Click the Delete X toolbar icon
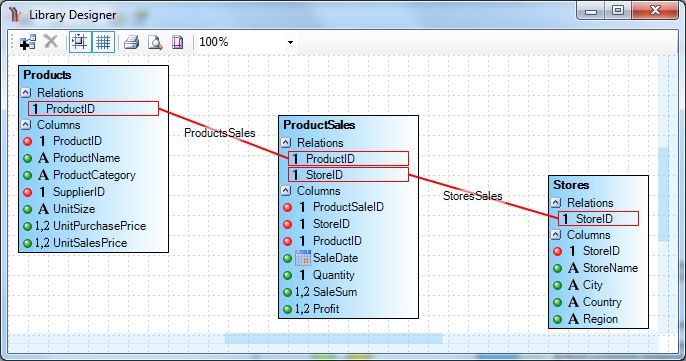 [51, 42]
